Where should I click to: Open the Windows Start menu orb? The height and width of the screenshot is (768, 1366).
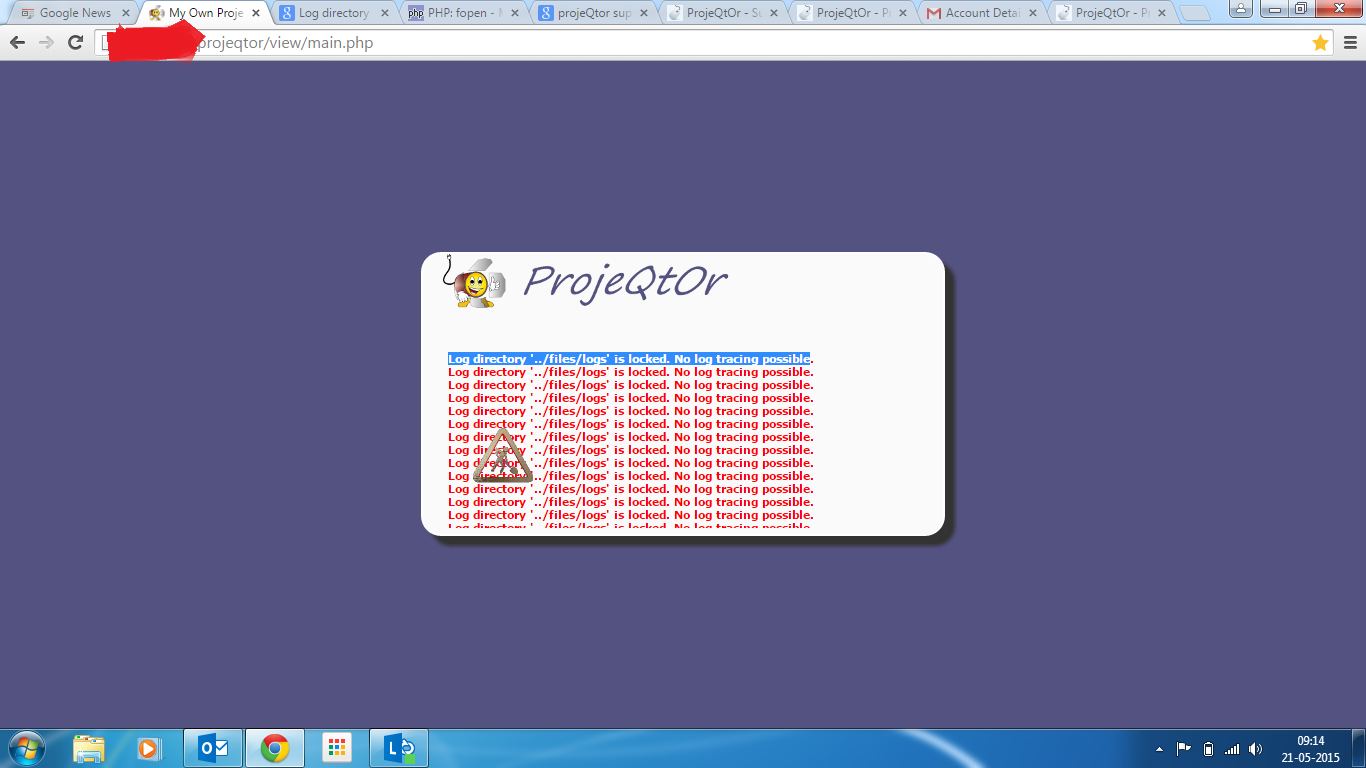[25, 748]
